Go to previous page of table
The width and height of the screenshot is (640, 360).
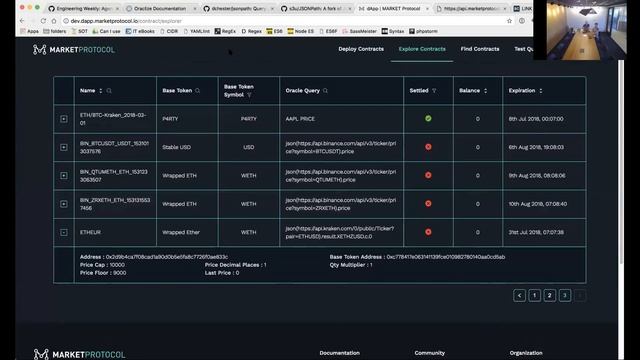(x=520, y=296)
